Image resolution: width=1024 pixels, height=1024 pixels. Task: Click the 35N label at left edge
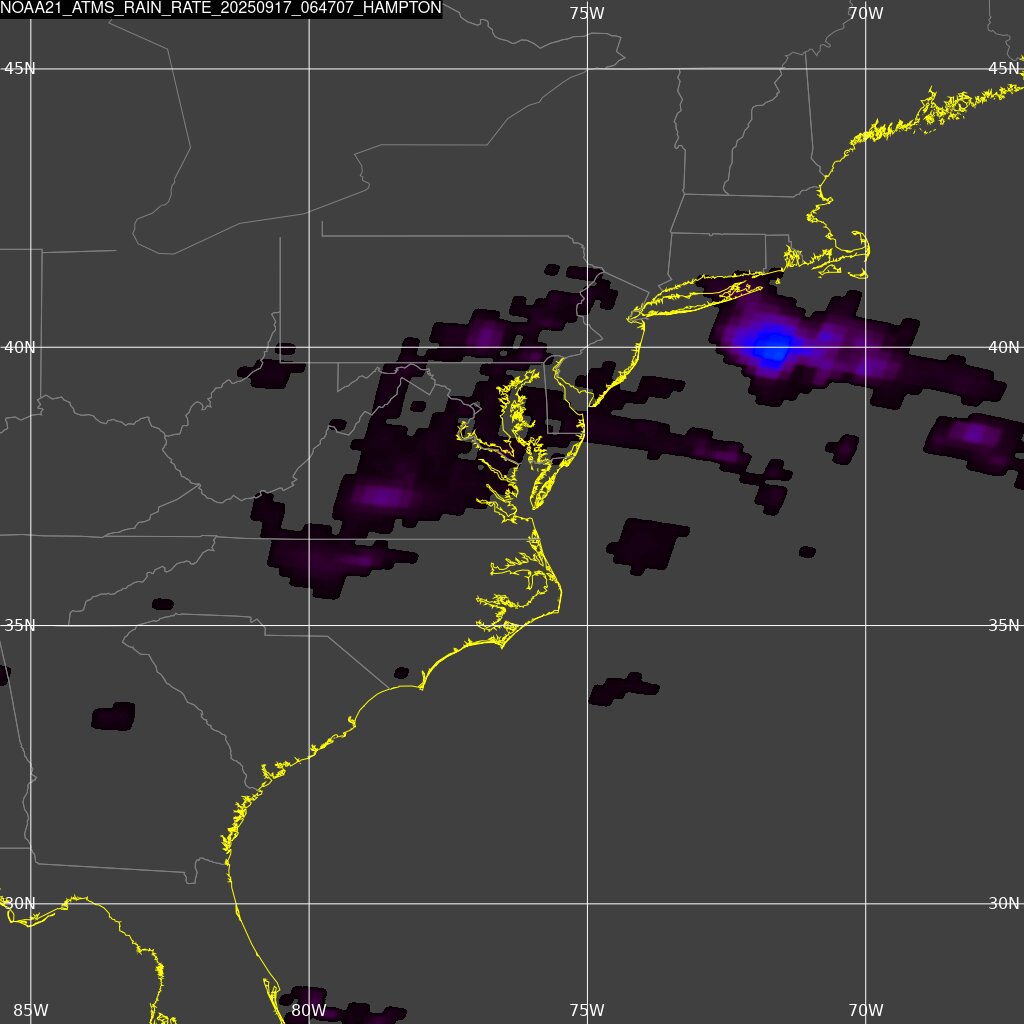(x=20, y=626)
